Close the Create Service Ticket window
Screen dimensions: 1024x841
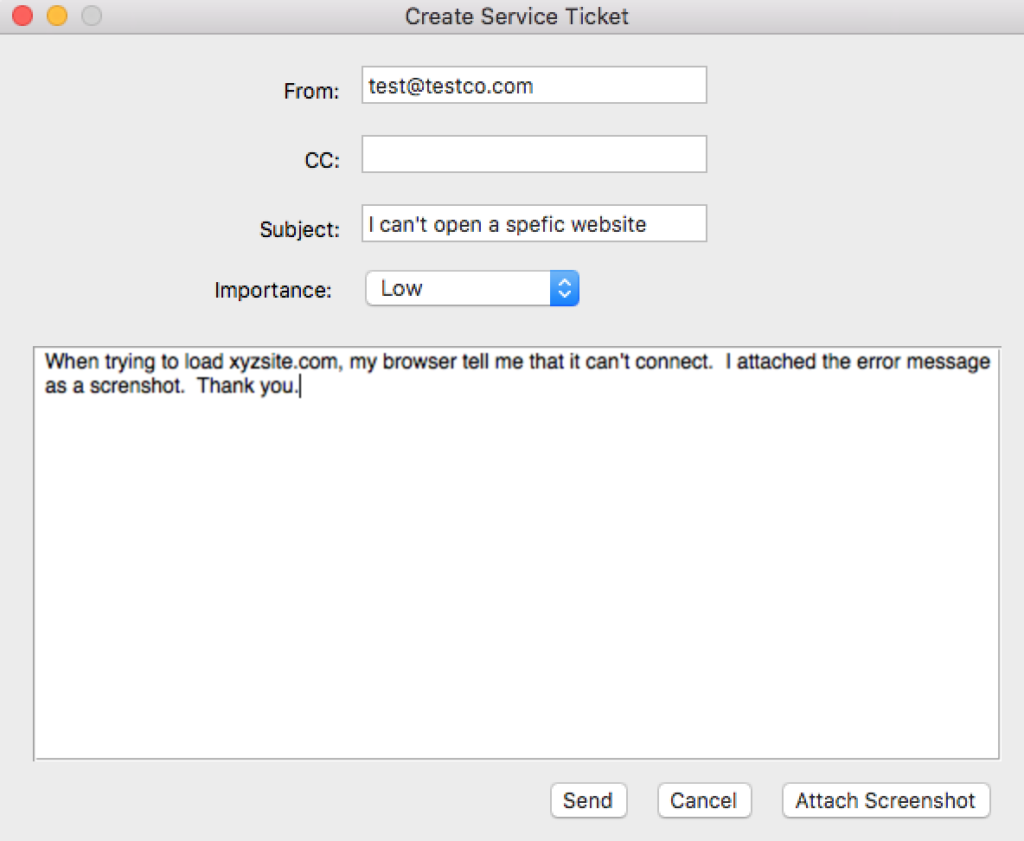pos(23,16)
